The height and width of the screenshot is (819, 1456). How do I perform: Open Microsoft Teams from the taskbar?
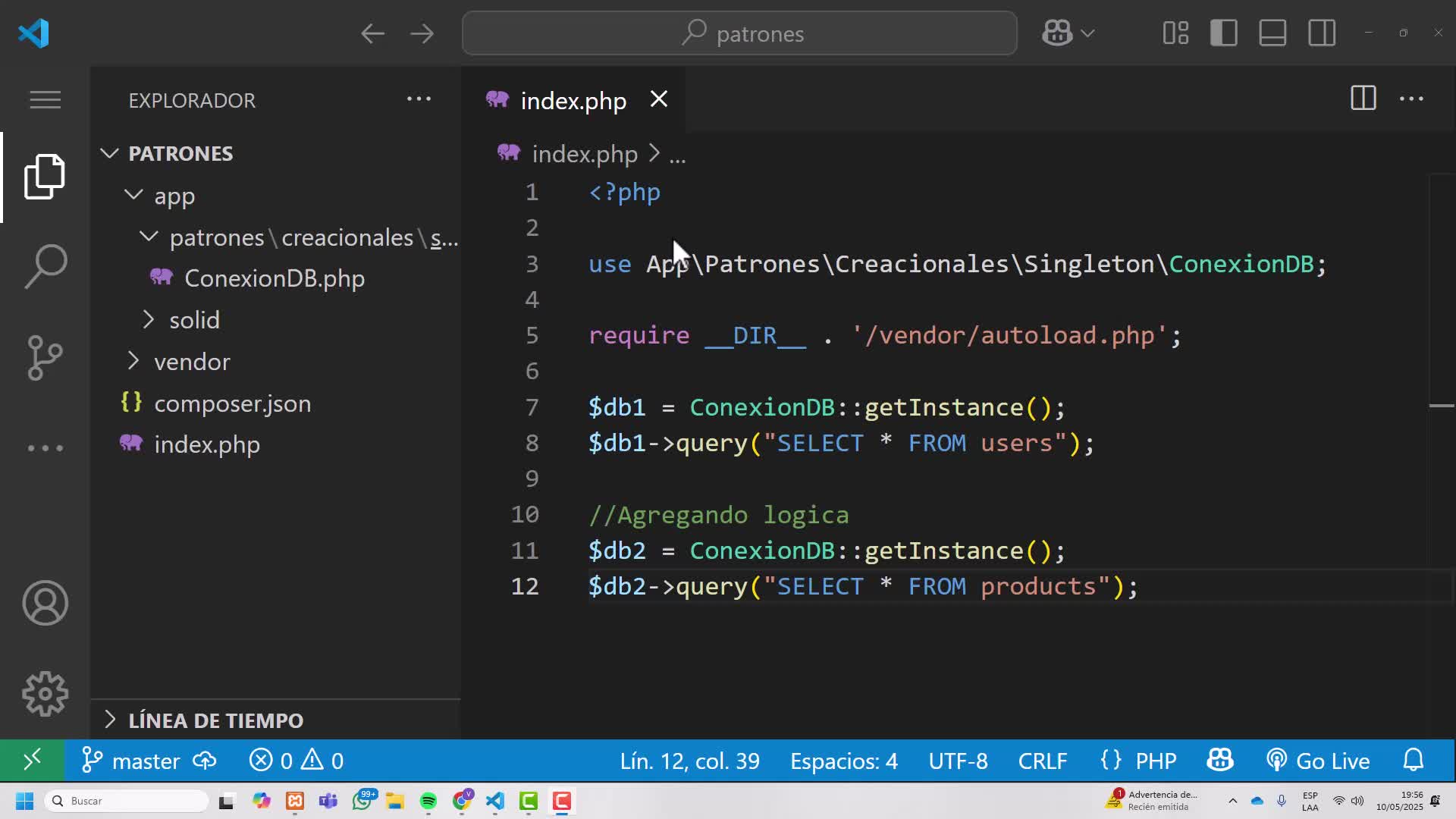point(328,801)
